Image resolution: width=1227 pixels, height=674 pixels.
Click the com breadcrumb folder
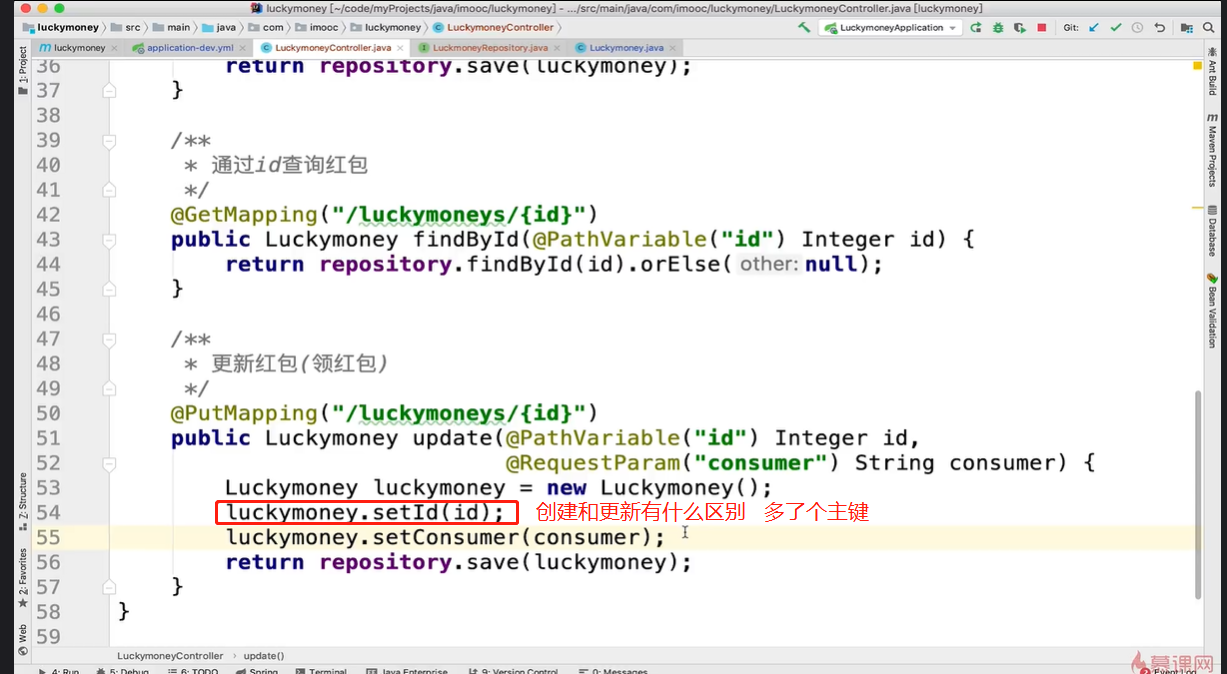coord(265,27)
